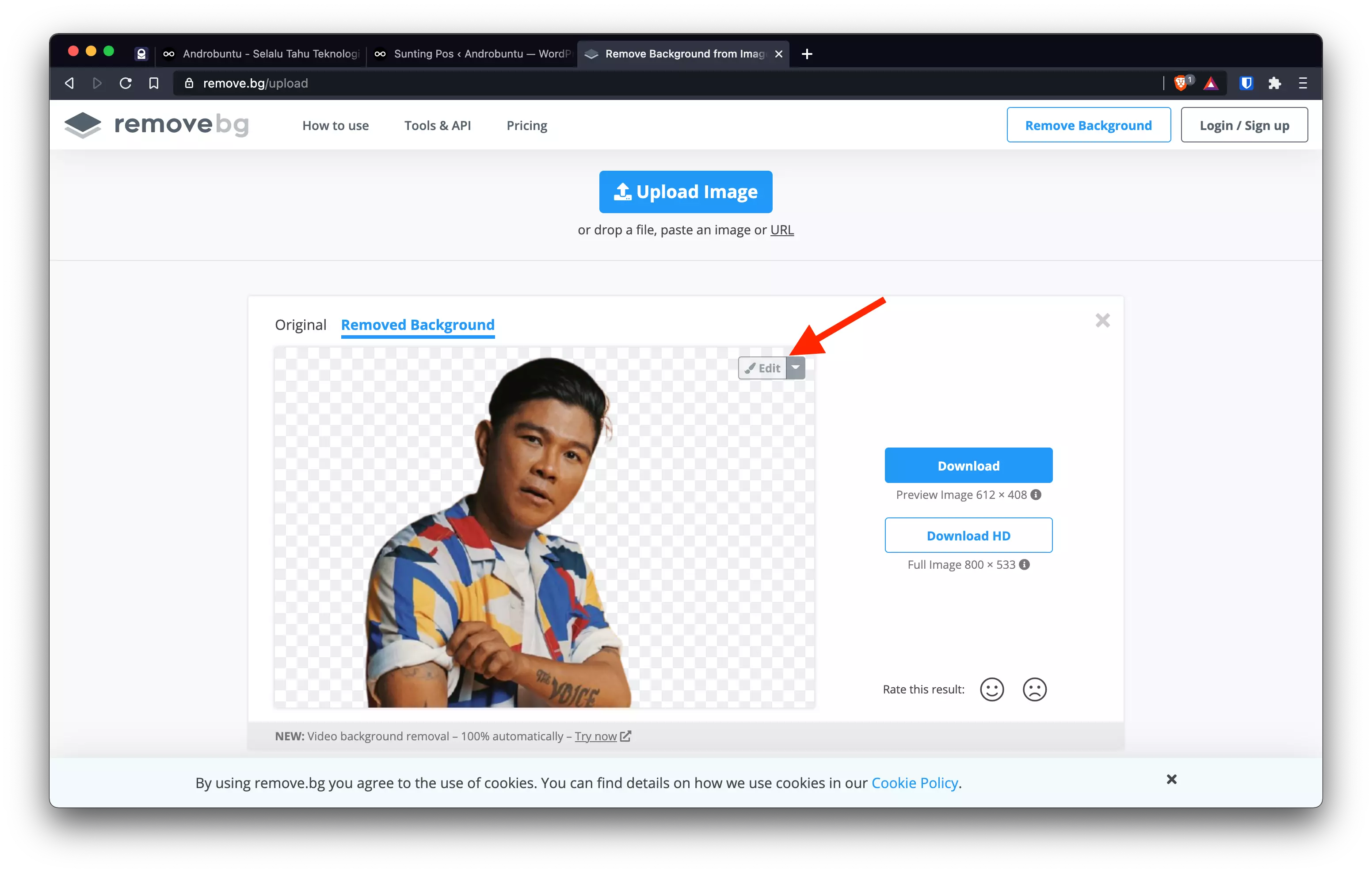1372x873 pixels.
Task: Dismiss the cookie notice banner
Action: 1171,779
